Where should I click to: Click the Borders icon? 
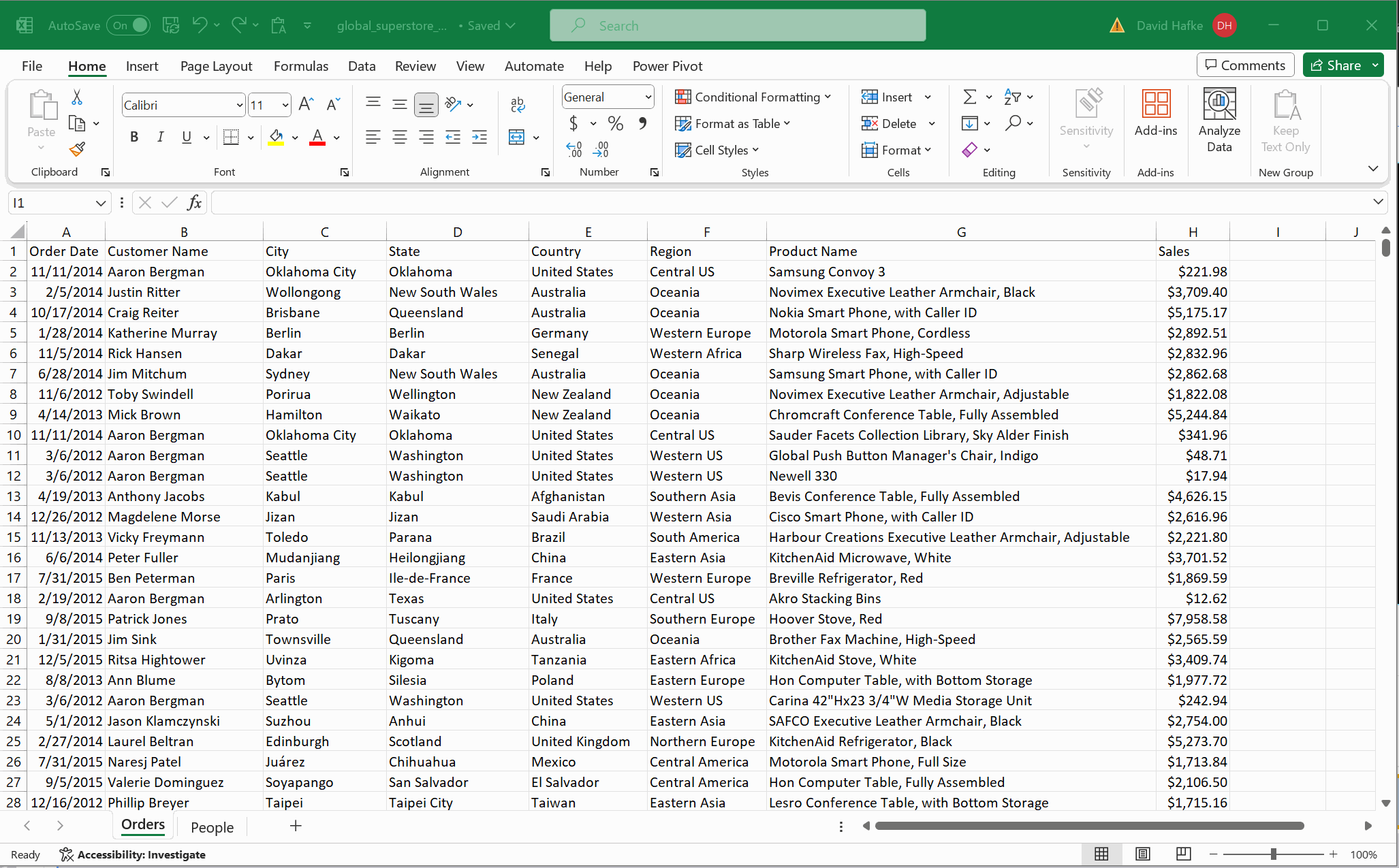(x=232, y=137)
